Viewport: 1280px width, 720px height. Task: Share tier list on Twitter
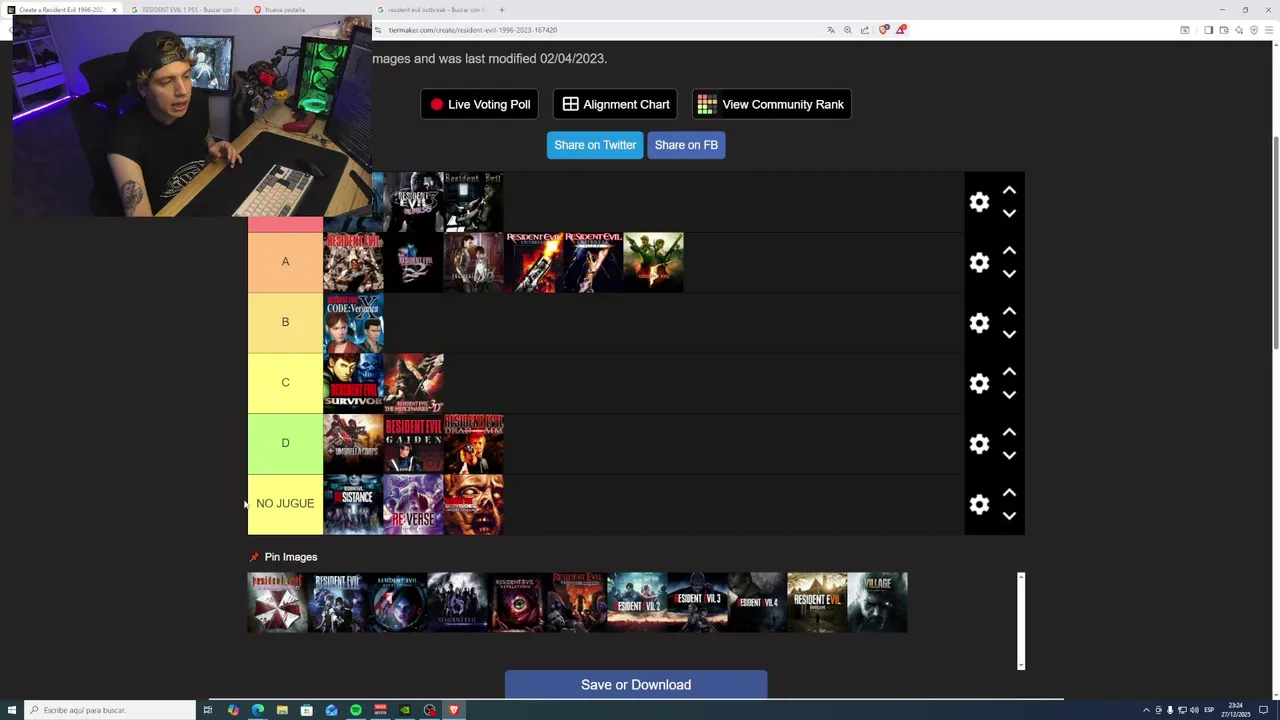point(595,145)
